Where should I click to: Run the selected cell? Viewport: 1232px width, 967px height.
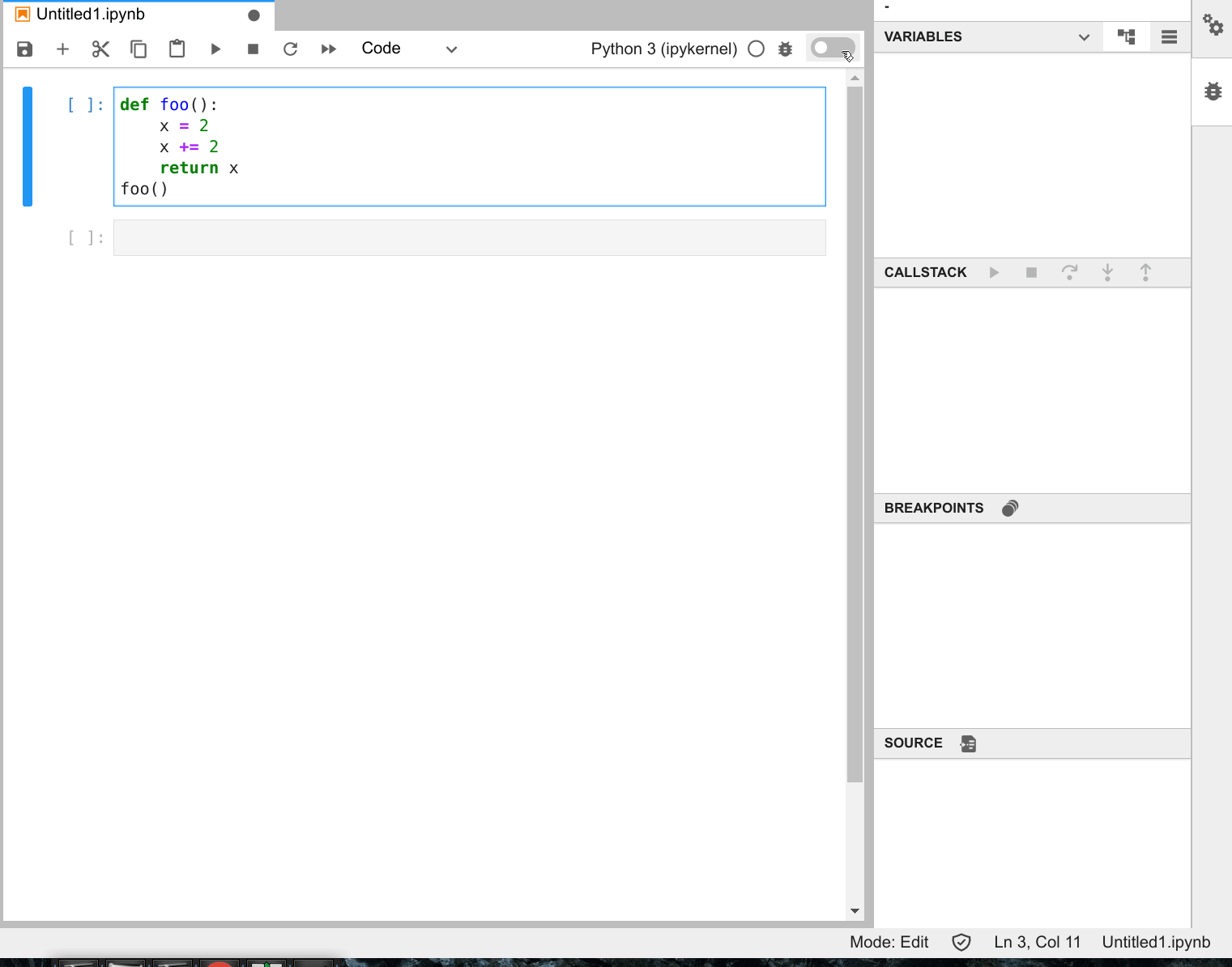point(215,49)
